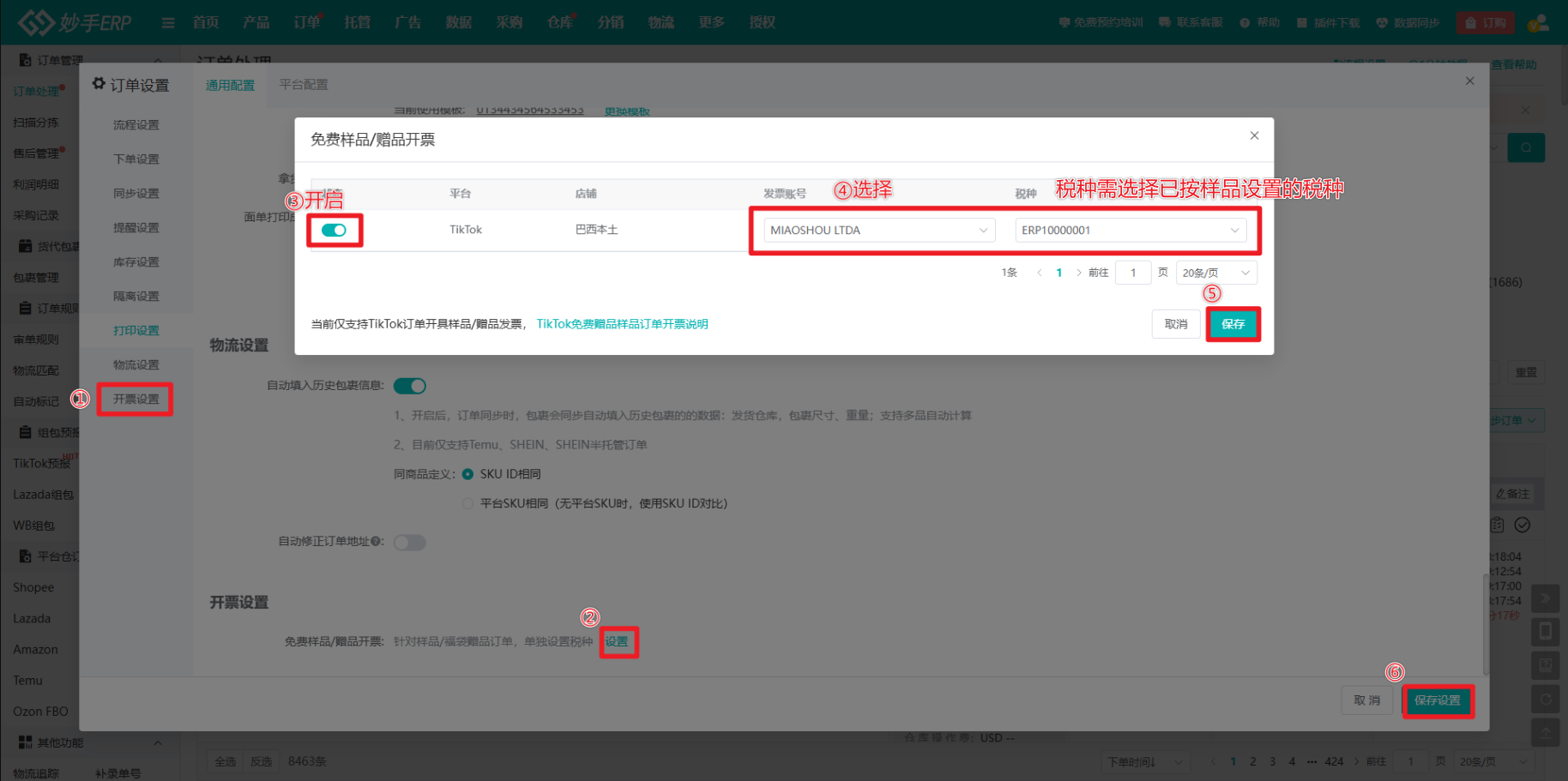This screenshot has height=781, width=1568.
Task: Open the 发票账号 MIAOSHOU LTDA dropdown
Action: (x=879, y=230)
